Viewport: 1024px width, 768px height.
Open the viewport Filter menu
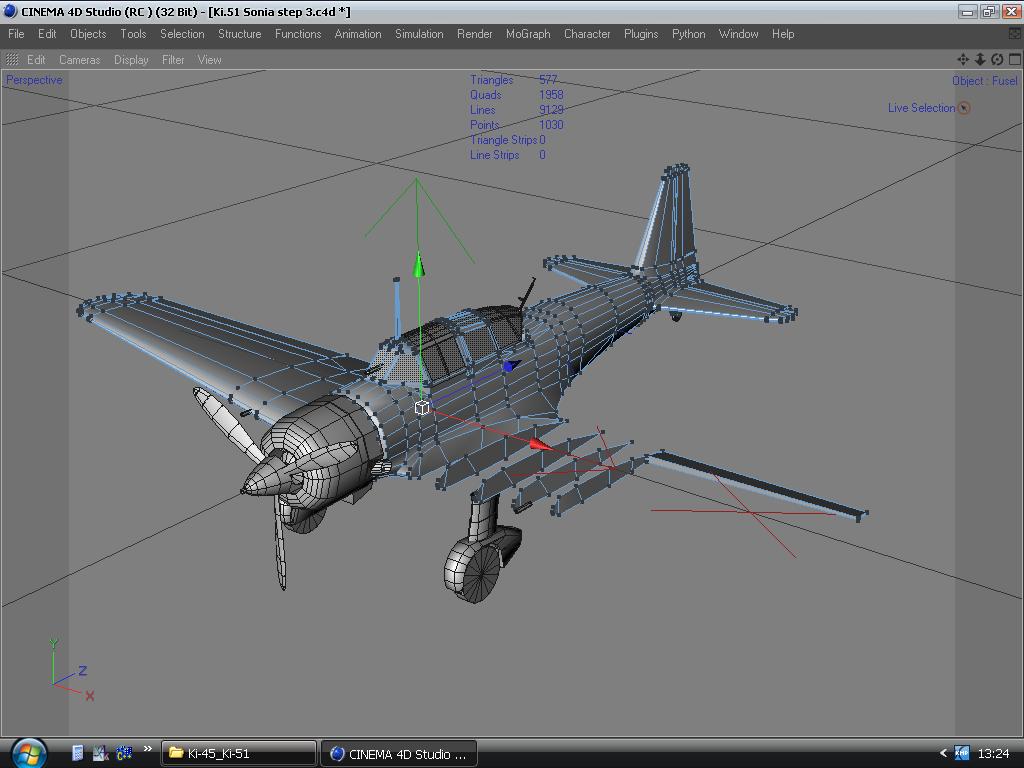pyautogui.click(x=173, y=60)
